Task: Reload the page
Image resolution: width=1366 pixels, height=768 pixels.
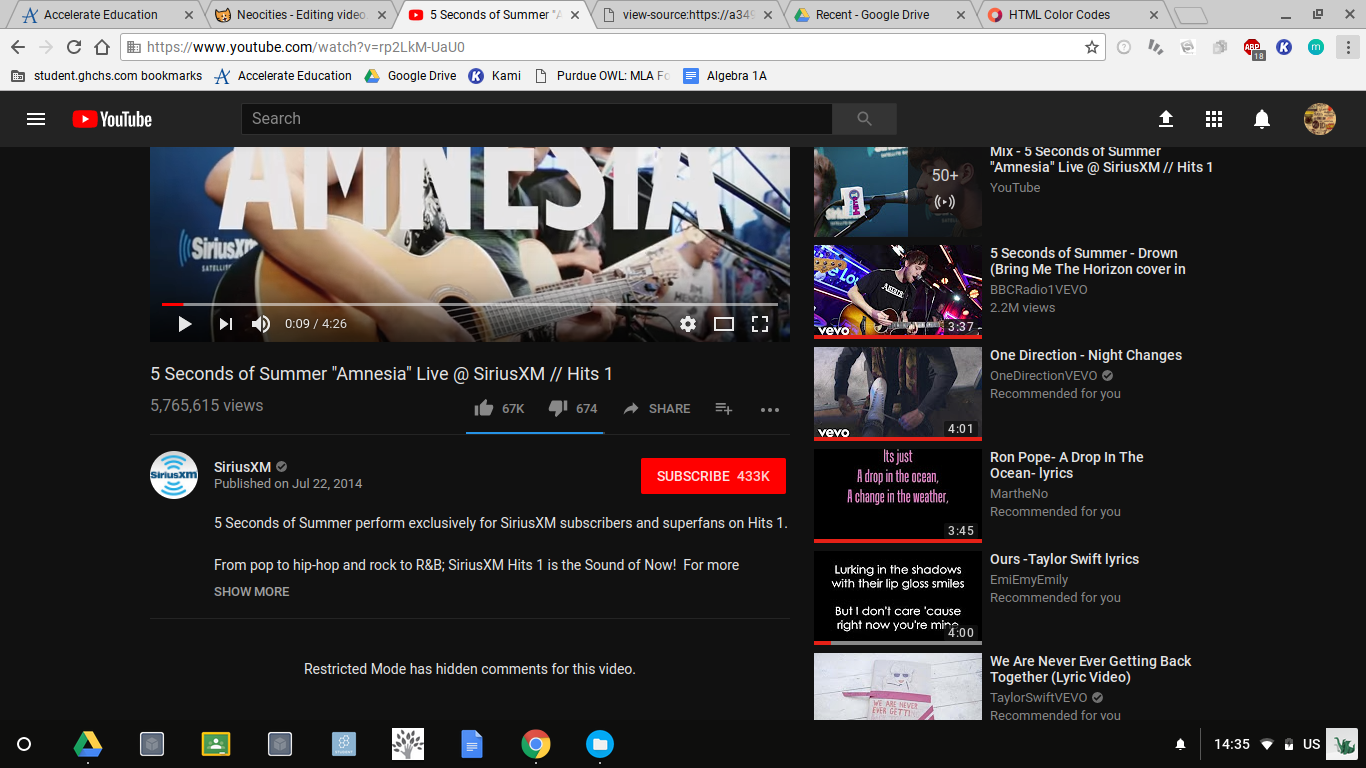Action: [74, 47]
